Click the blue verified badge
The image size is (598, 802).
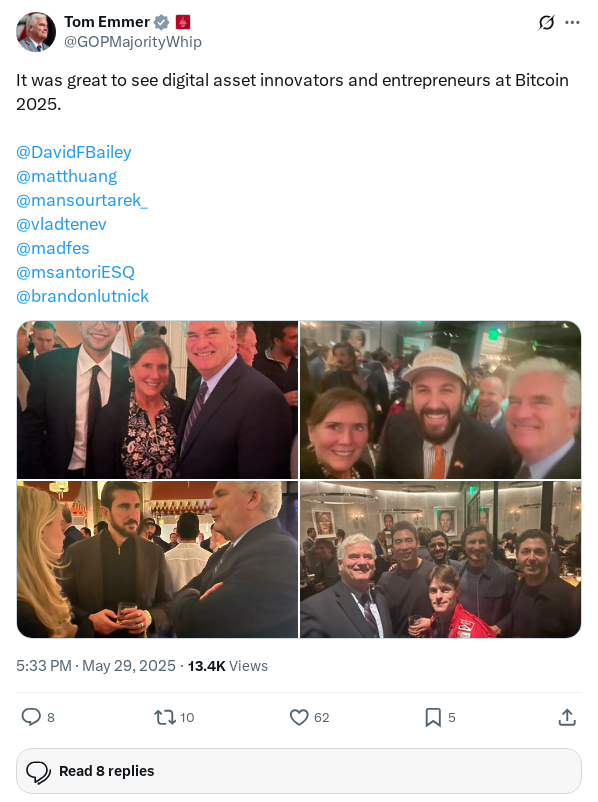(x=162, y=22)
